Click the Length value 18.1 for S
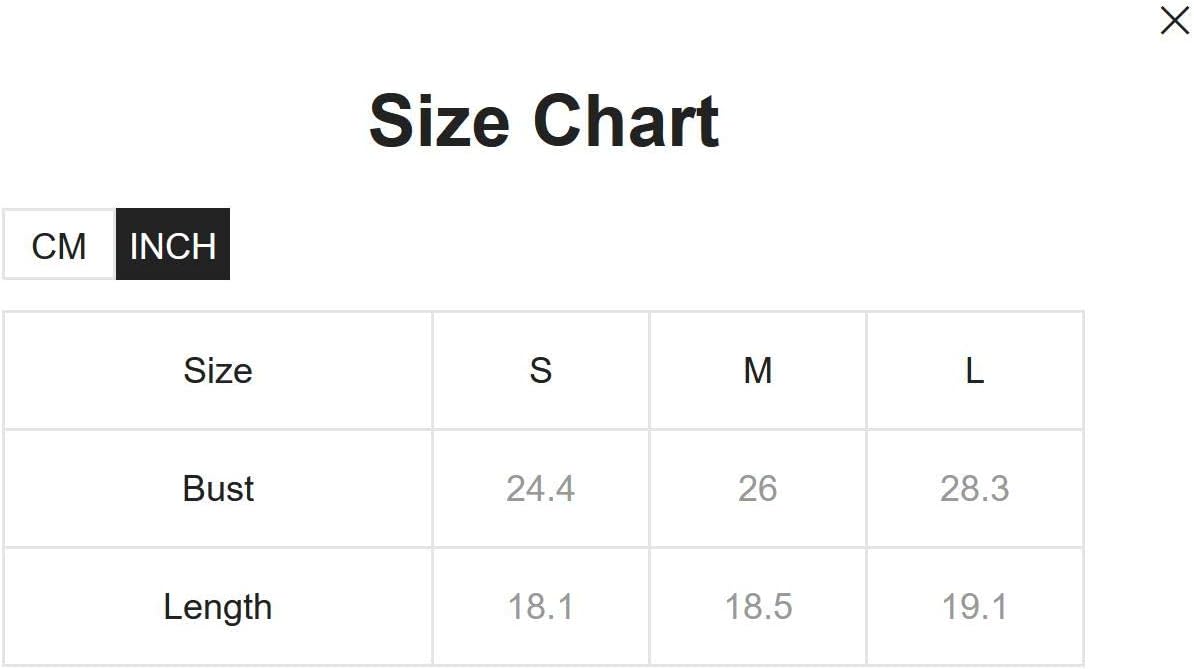 (540, 607)
